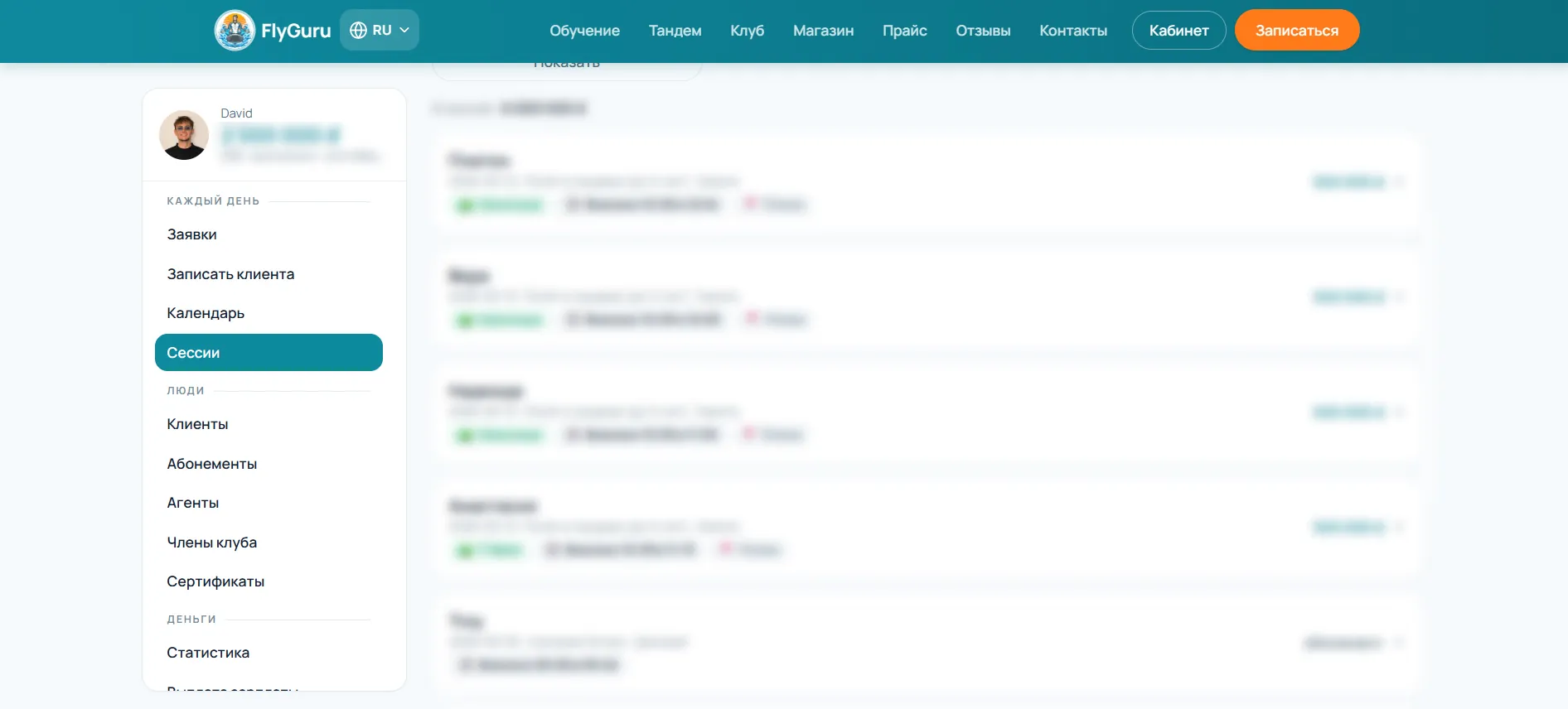The height and width of the screenshot is (709, 1568).
Task: Open the Обучение menu item
Action: (584, 31)
